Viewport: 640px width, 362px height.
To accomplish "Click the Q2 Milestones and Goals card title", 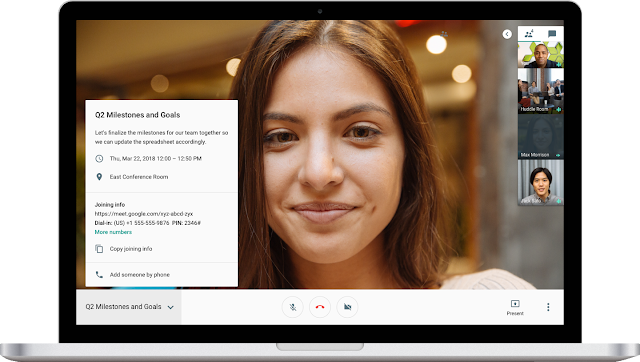I will [x=138, y=115].
